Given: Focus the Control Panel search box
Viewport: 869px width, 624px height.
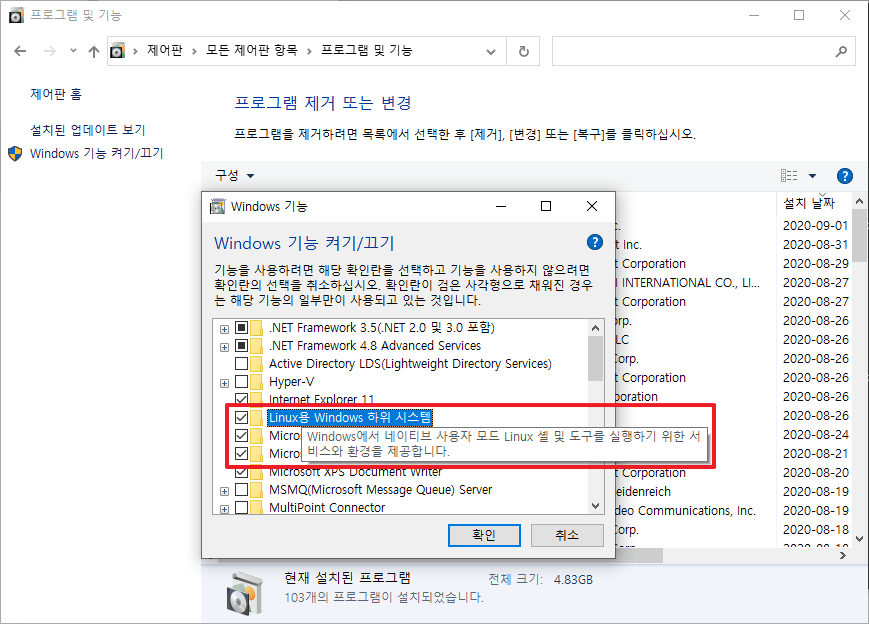Looking at the screenshot, I should [x=704, y=52].
